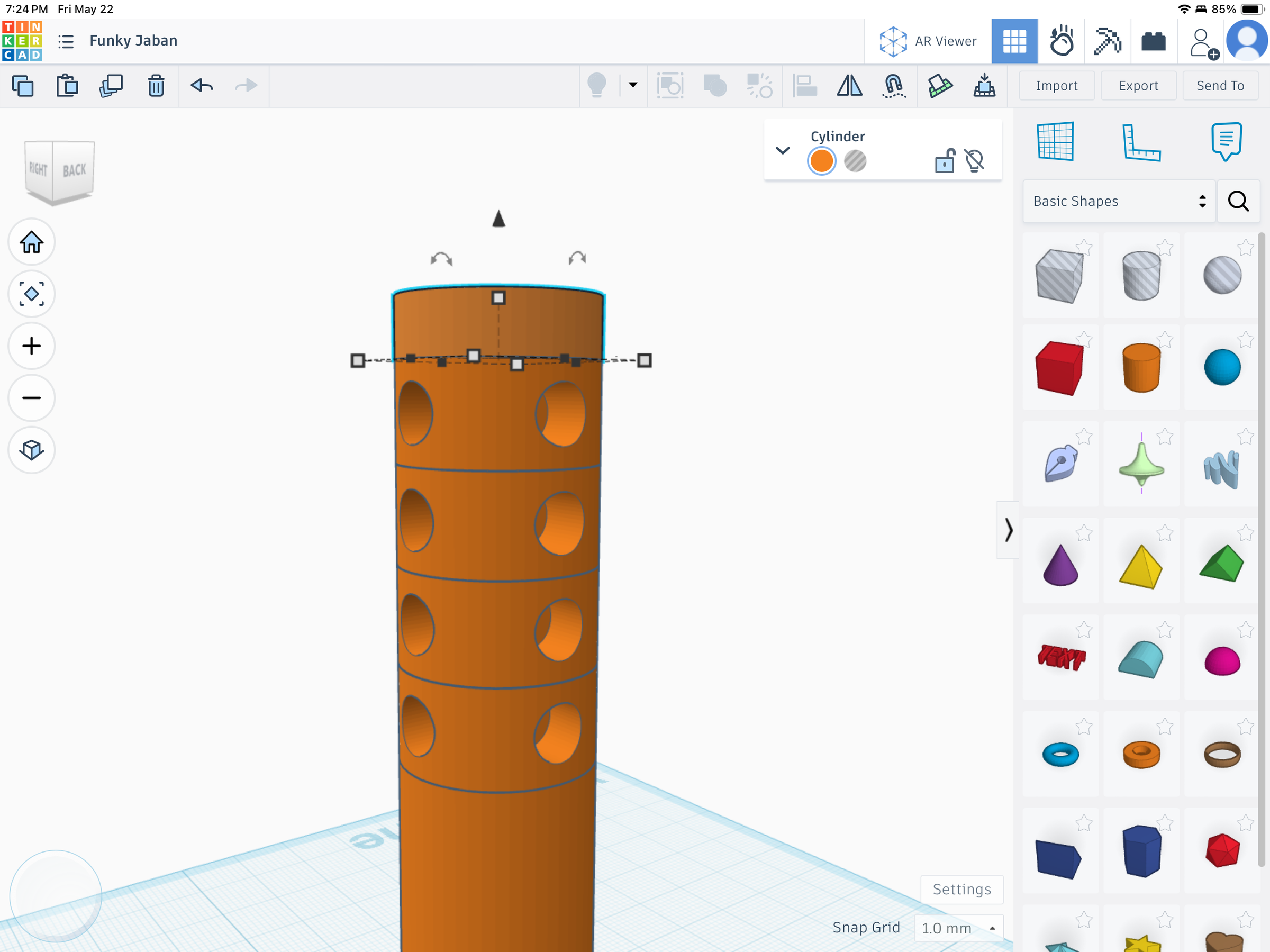Favorite the red Box shape star
This screenshot has height=952, width=1270.
coord(1084,339)
